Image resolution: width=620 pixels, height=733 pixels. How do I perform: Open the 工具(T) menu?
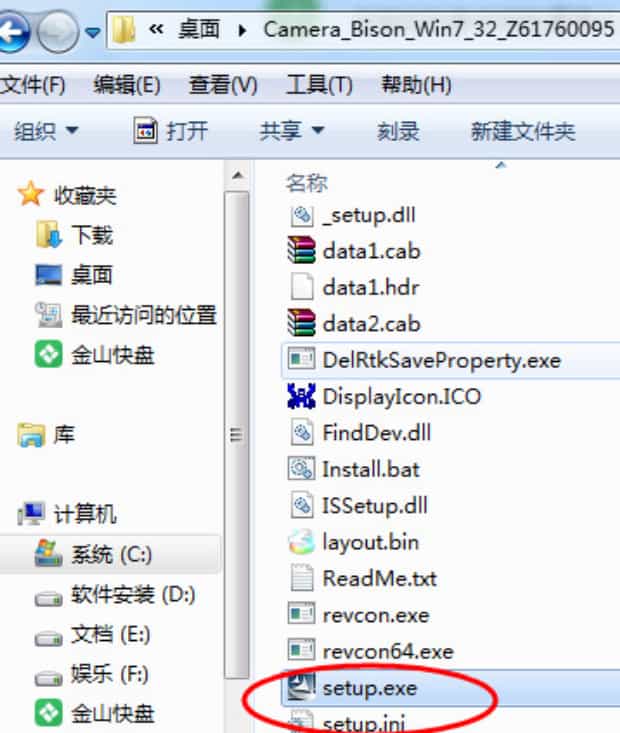(x=319, y=85)
